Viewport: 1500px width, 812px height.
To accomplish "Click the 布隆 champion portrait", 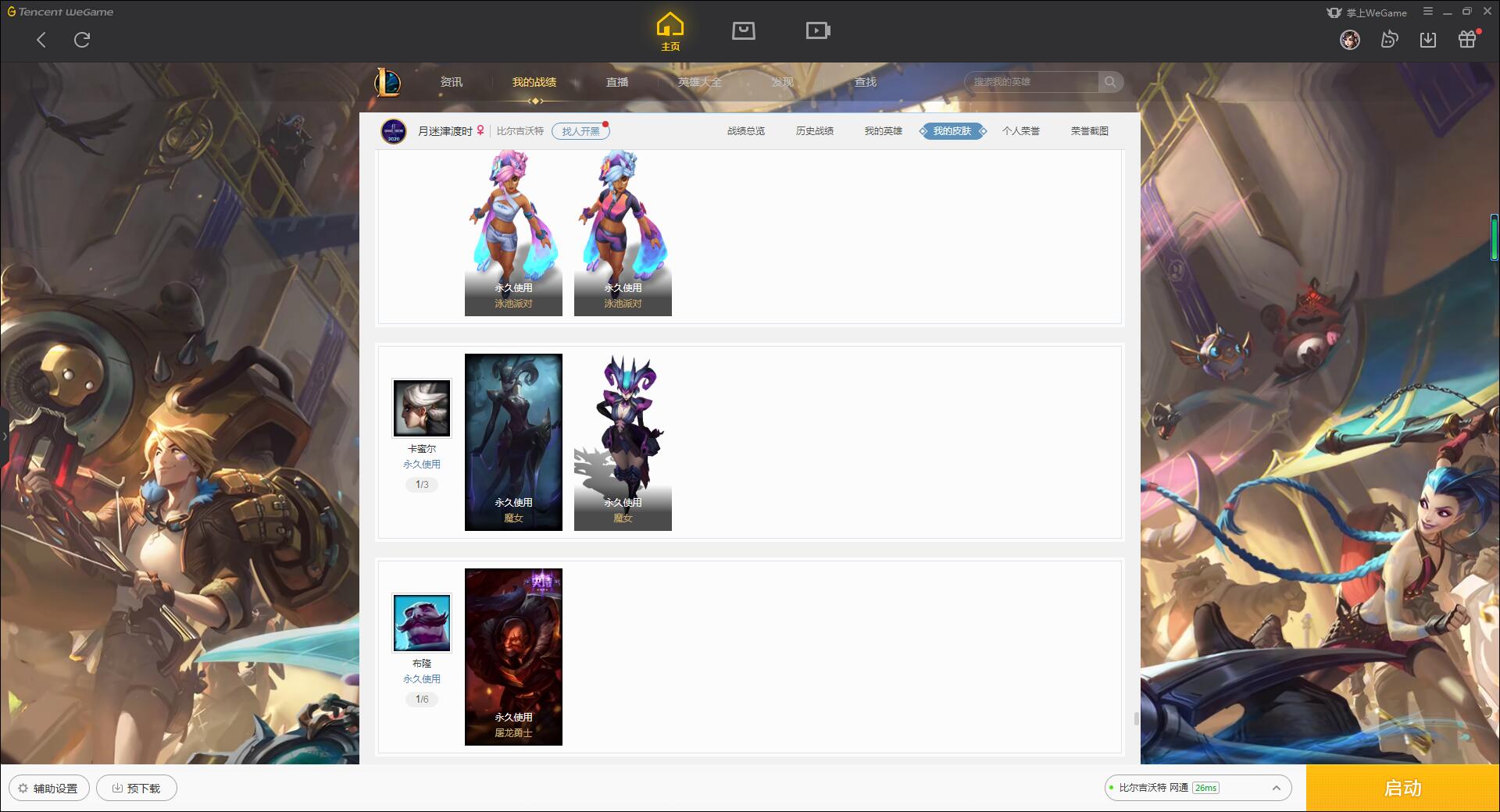I will tap(422, 623).
